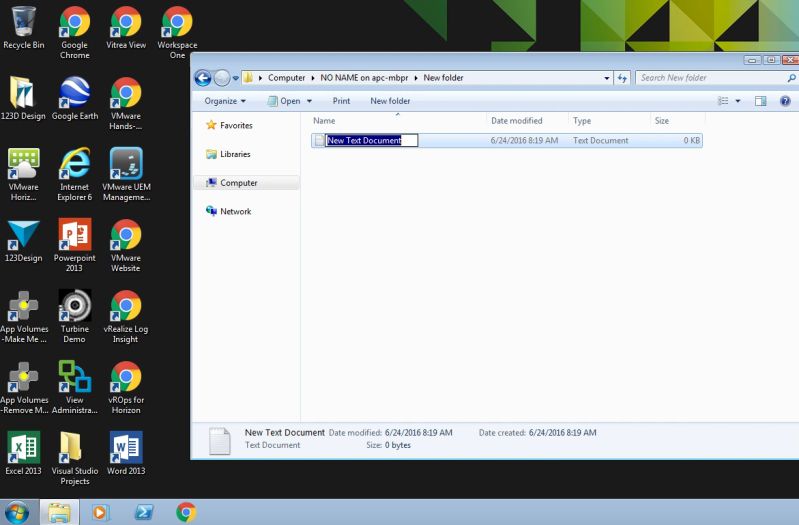This screenshot has width=799, height=525.
Task: Click the Search New folder box
Action: pyautogui.click(x=710, y=78)
